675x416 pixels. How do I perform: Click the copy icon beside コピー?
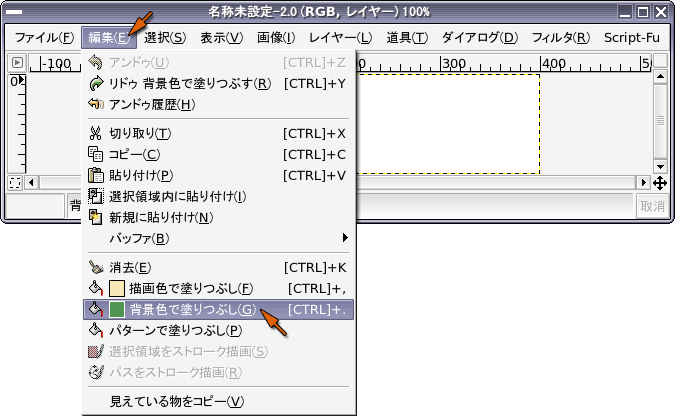[96, 154]
